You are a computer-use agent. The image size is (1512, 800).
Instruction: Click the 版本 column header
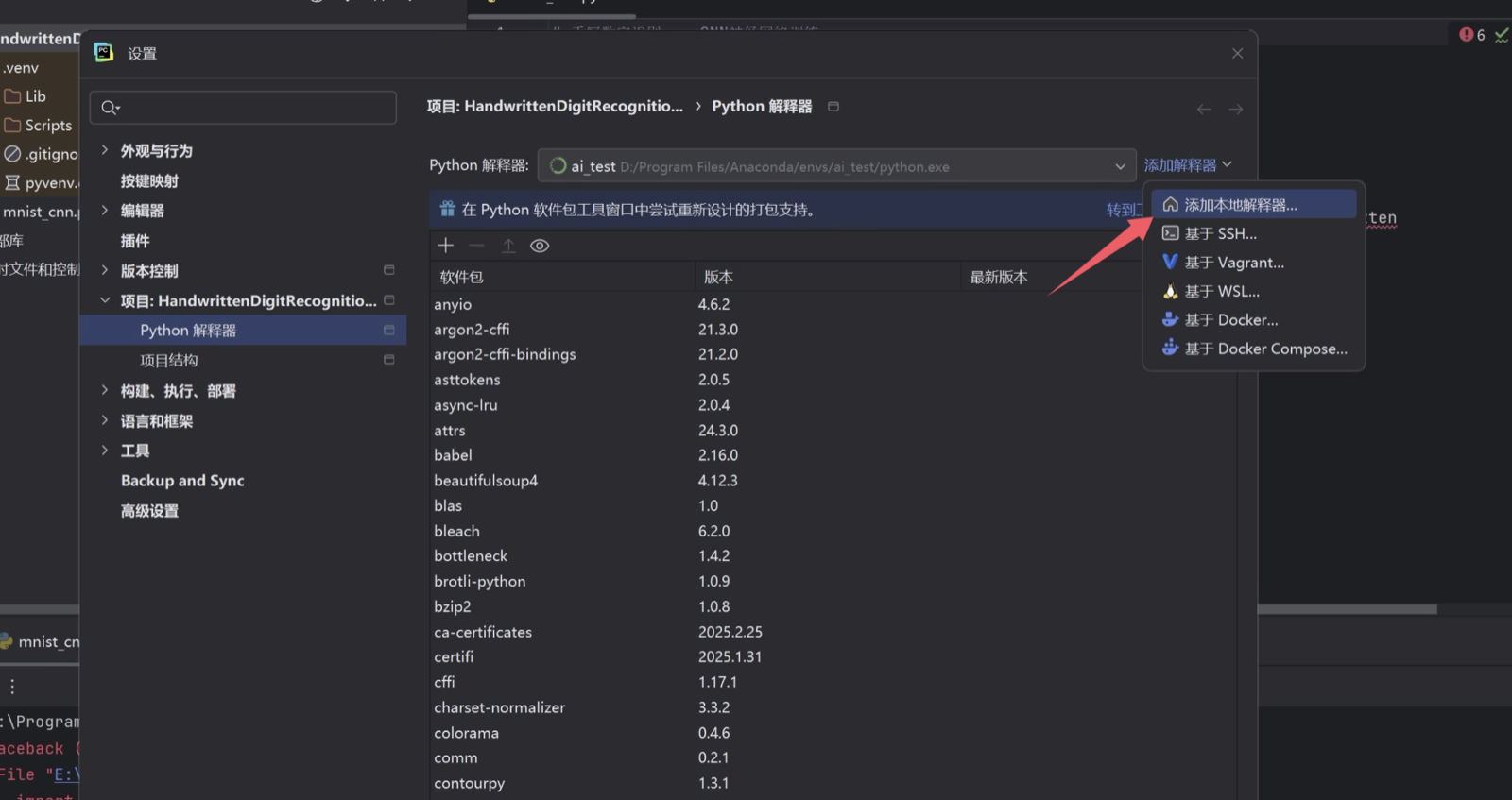pos(828,277)
